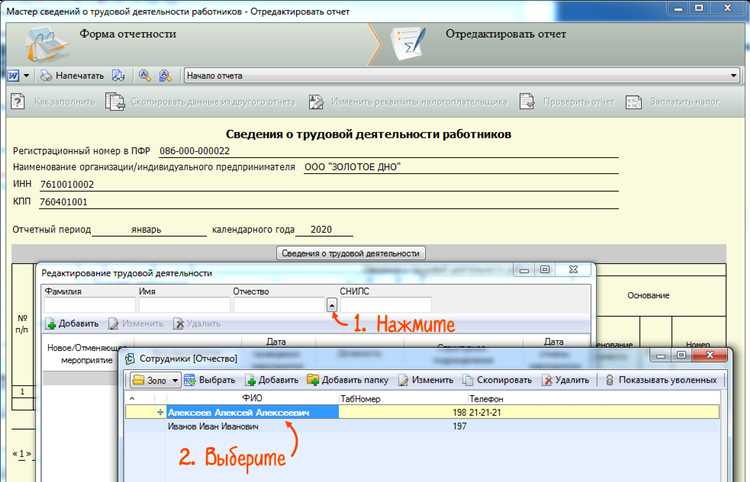Image resolution: width=750 pixels, height=482 pixels.
Task: Click the ФИО column header
Action: tap(252, 398)
